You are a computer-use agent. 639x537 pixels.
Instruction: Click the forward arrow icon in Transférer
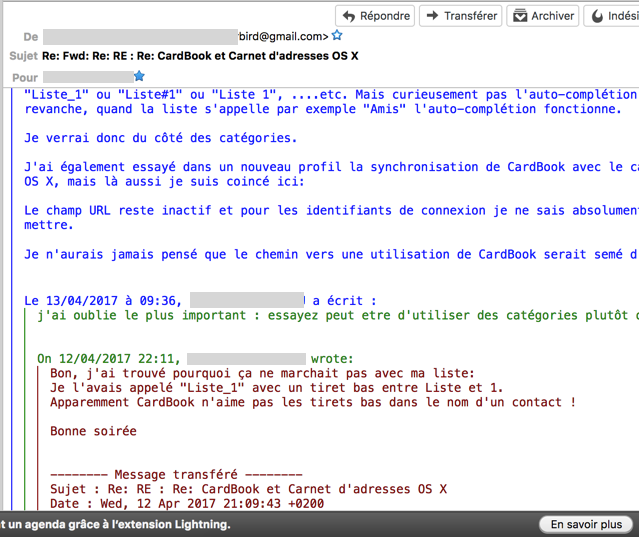click(432, 15)
